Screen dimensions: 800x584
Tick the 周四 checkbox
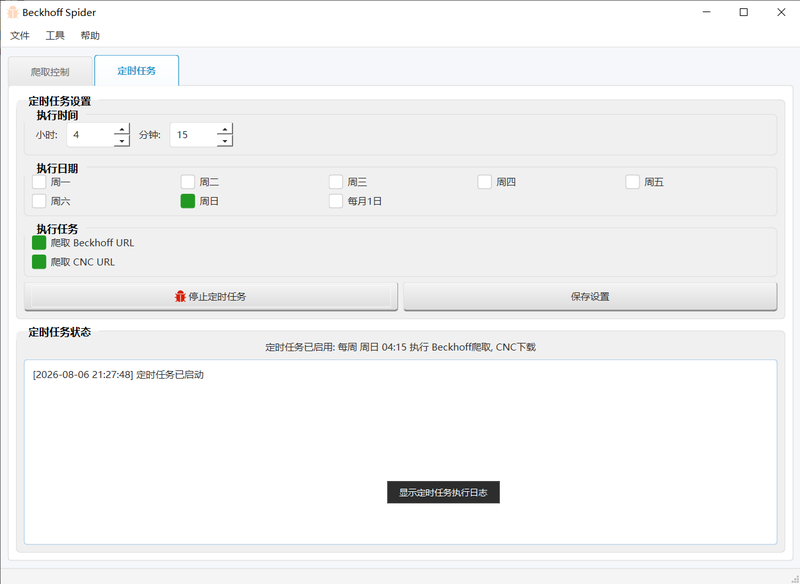(x=484, y=182)
